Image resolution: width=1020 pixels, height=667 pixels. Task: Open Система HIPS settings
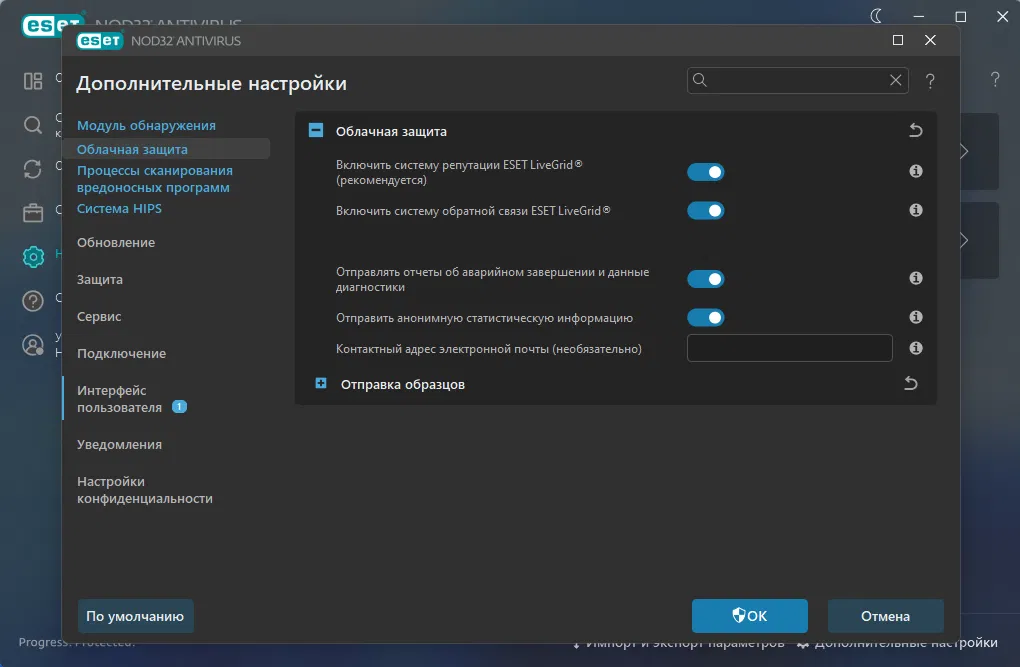pyautogui.click(x=119, y=209)
